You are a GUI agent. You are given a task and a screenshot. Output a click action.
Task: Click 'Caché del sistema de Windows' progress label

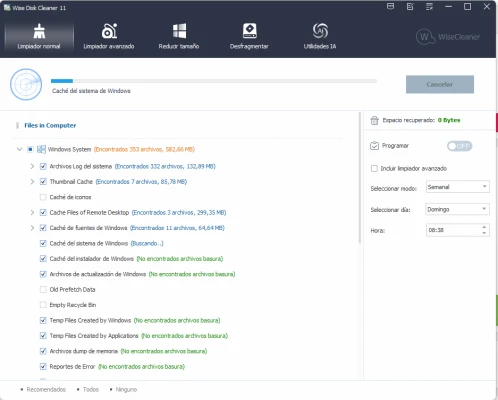(91, 91)
